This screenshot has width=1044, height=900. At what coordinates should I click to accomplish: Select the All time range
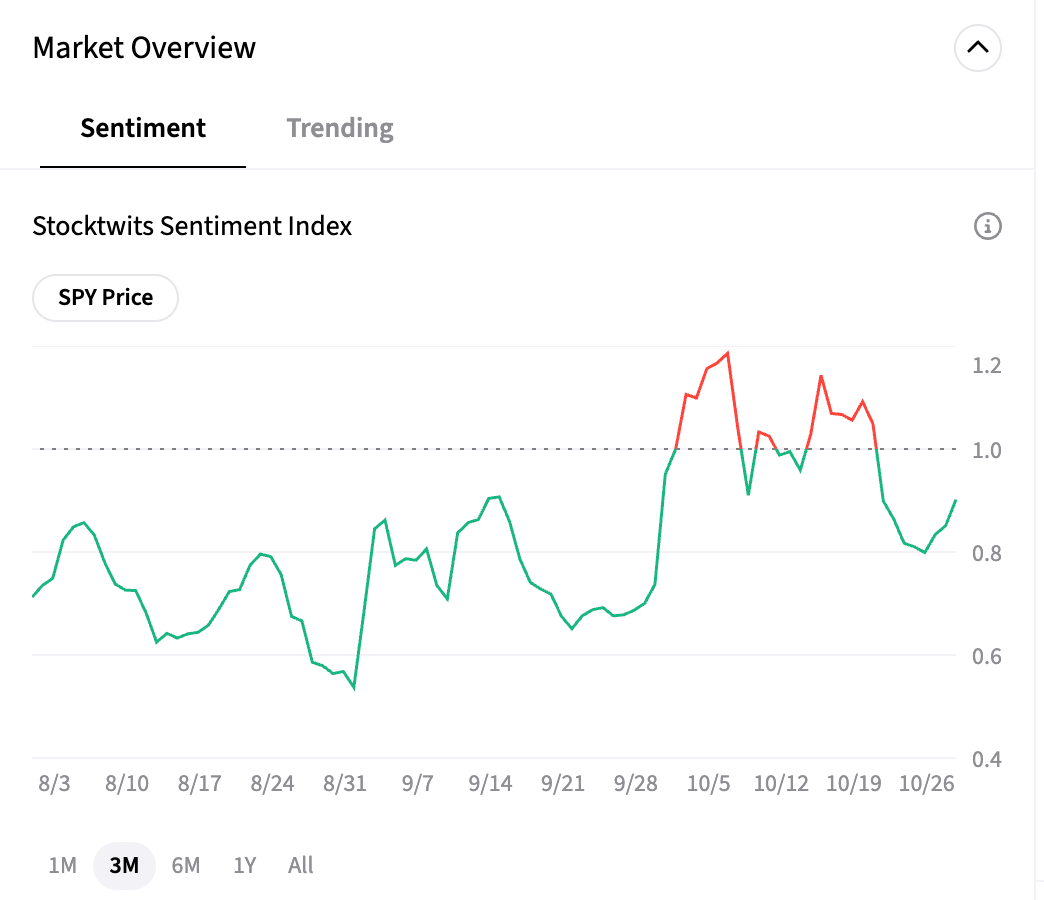point(300,865)
